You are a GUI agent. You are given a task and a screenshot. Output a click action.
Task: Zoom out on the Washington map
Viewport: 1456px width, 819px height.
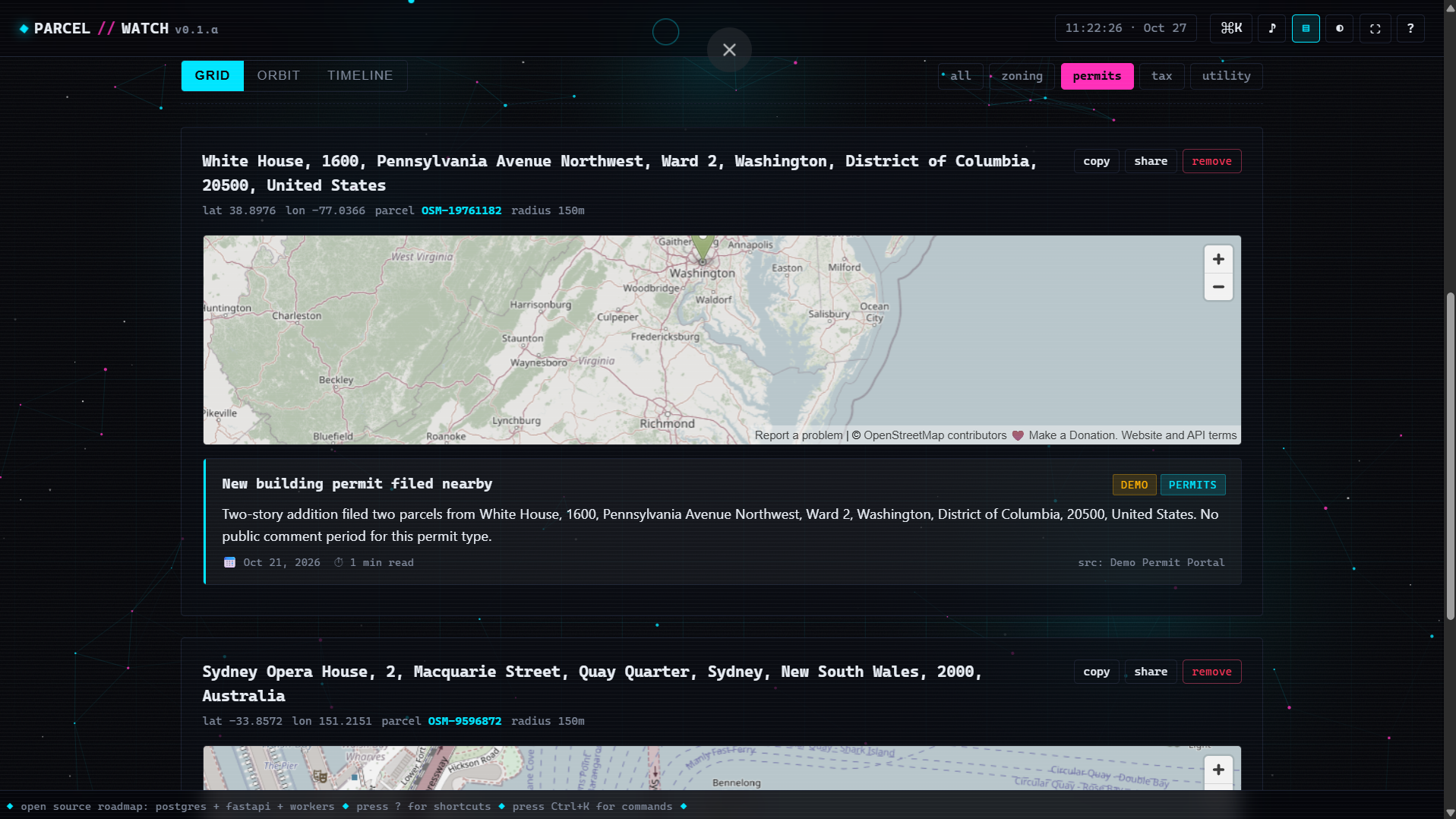[x=1218, y=287]
